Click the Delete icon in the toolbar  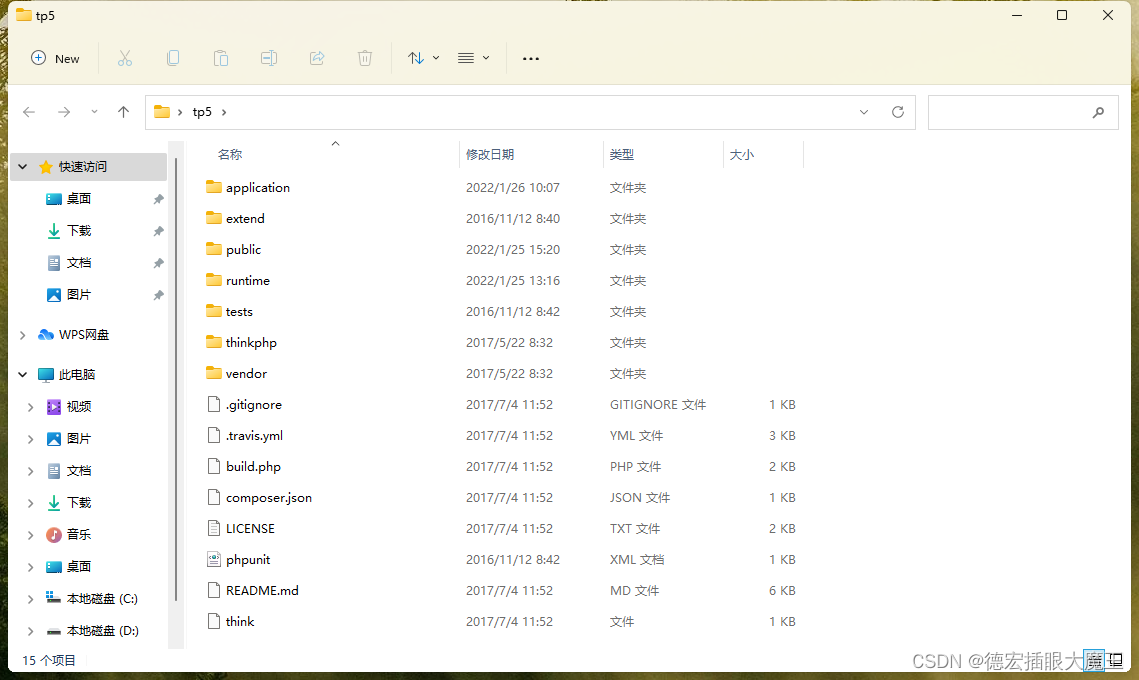pyautogui.click(x=364, y=58)
